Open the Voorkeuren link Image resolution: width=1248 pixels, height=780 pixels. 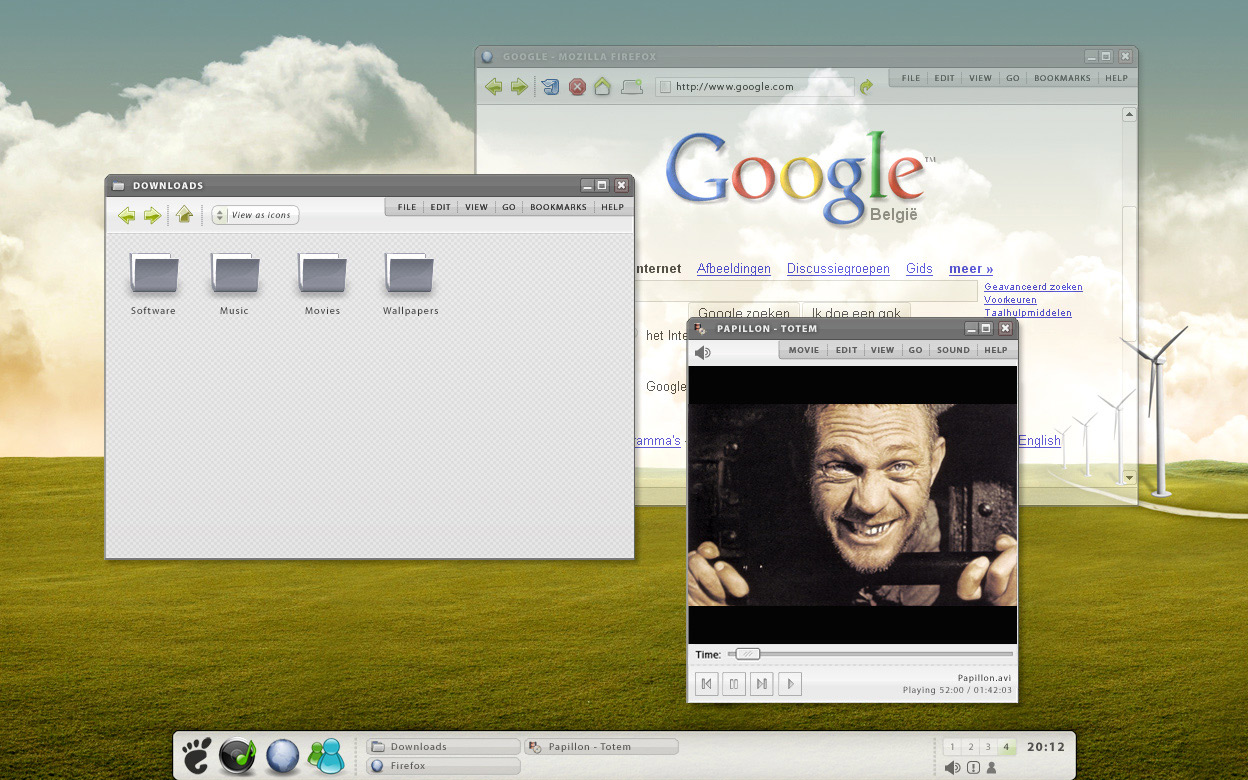(x=1010, y=300)
